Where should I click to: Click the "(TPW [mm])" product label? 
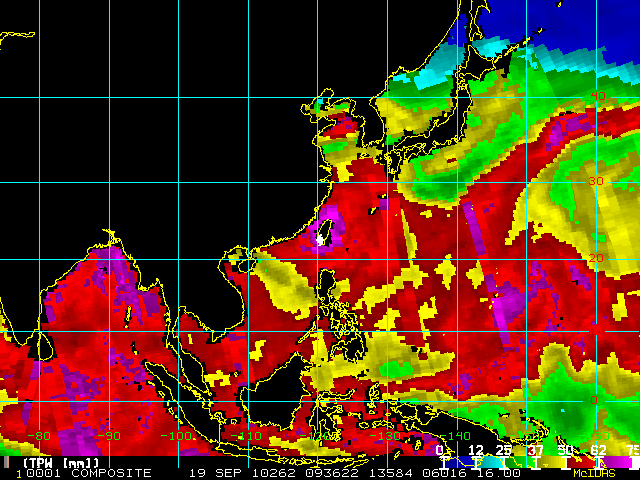click(x=61, y=463)
